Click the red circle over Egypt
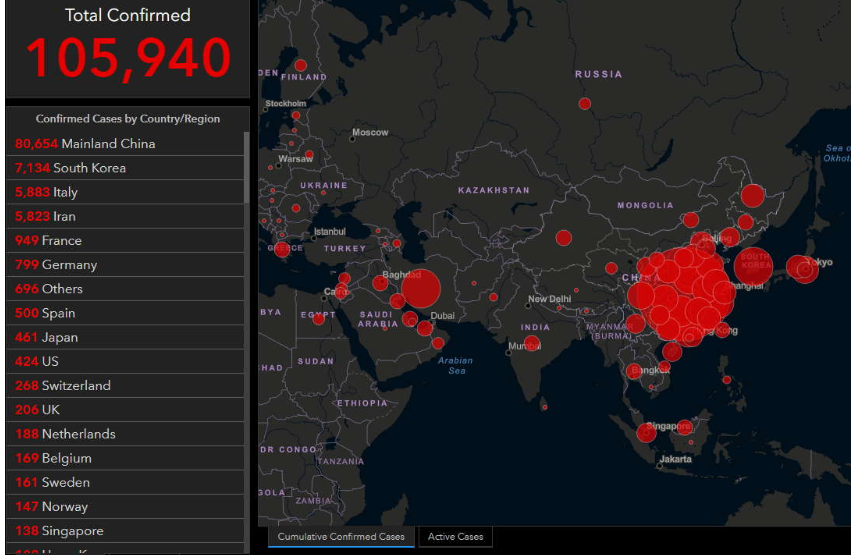The height and width of the screenshot is (555, 851). coord(319,319)
